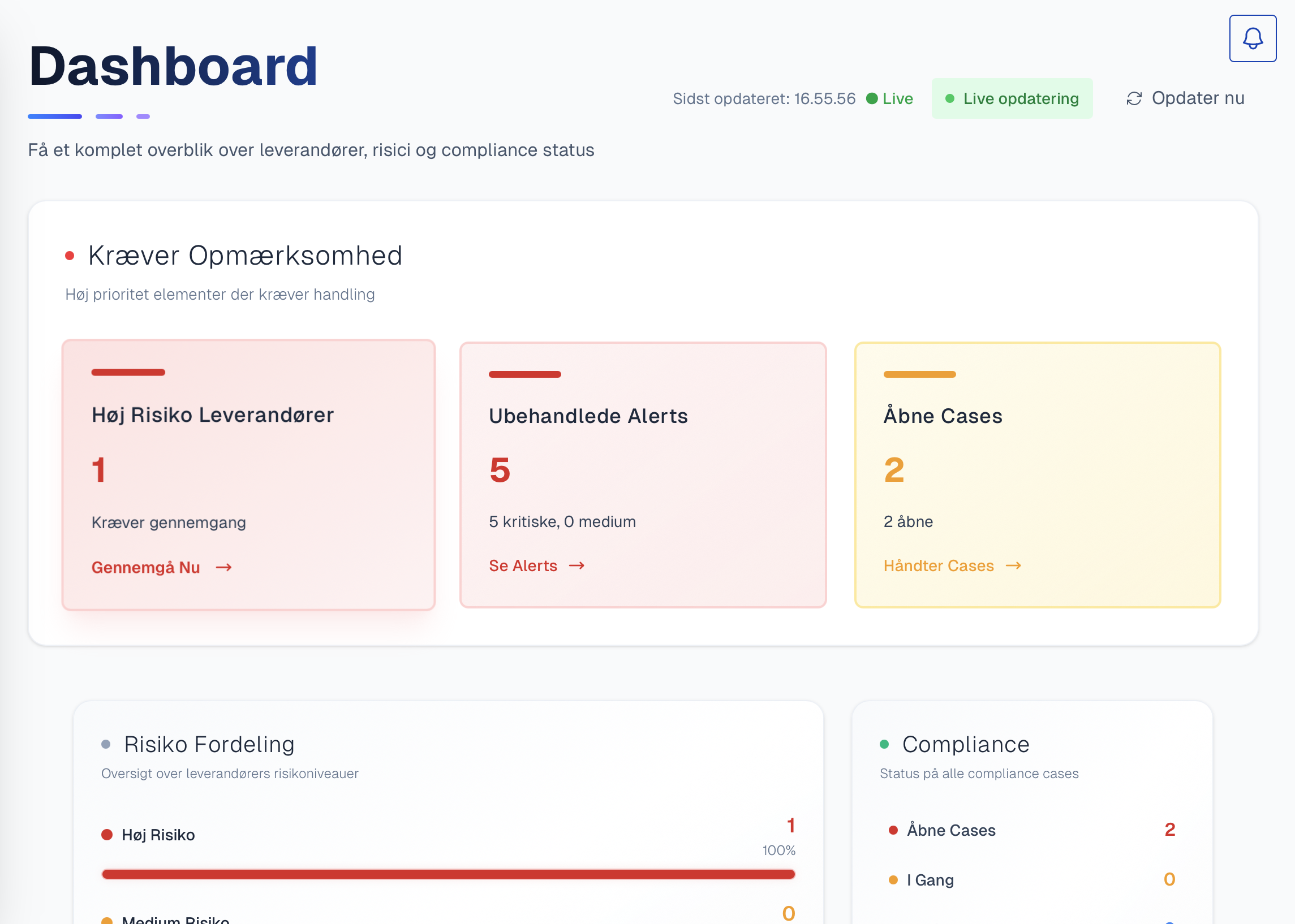Click the refresh icon next to Opdater nu
The image size is (1295, 924).
point(1134,98)
